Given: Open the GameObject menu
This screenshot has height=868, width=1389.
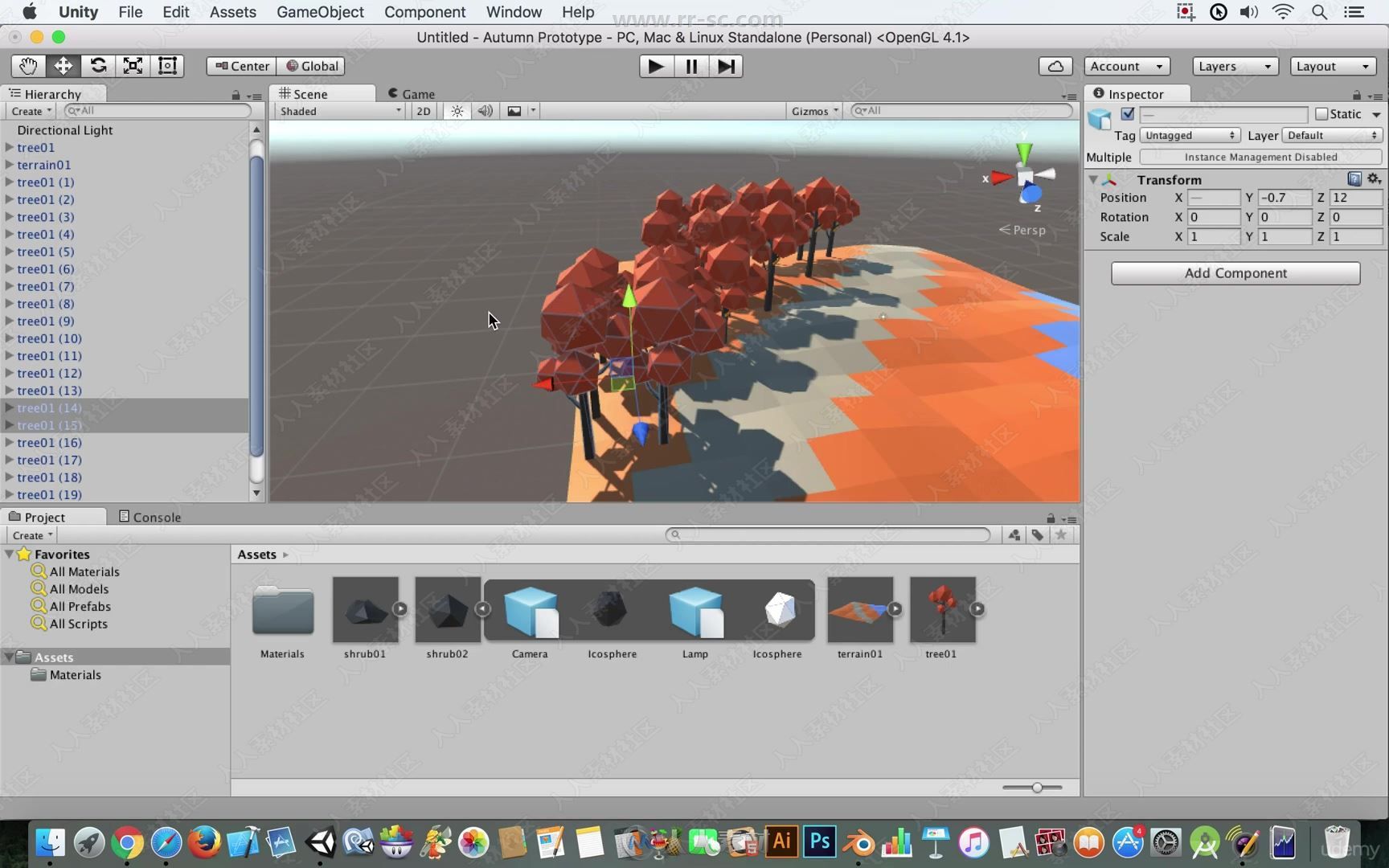Looking at the screenshot, I should tap(320, 12).
